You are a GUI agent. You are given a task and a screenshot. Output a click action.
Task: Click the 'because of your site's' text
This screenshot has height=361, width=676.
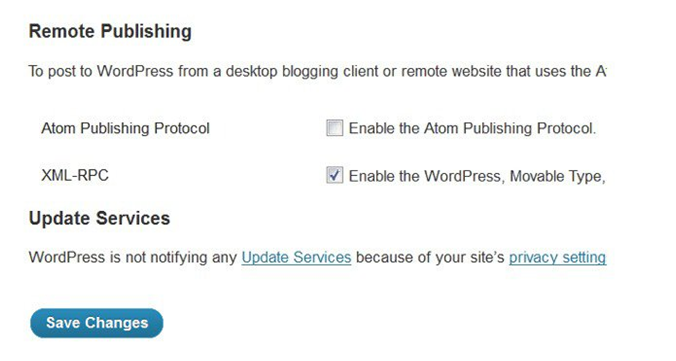[430, 257]
